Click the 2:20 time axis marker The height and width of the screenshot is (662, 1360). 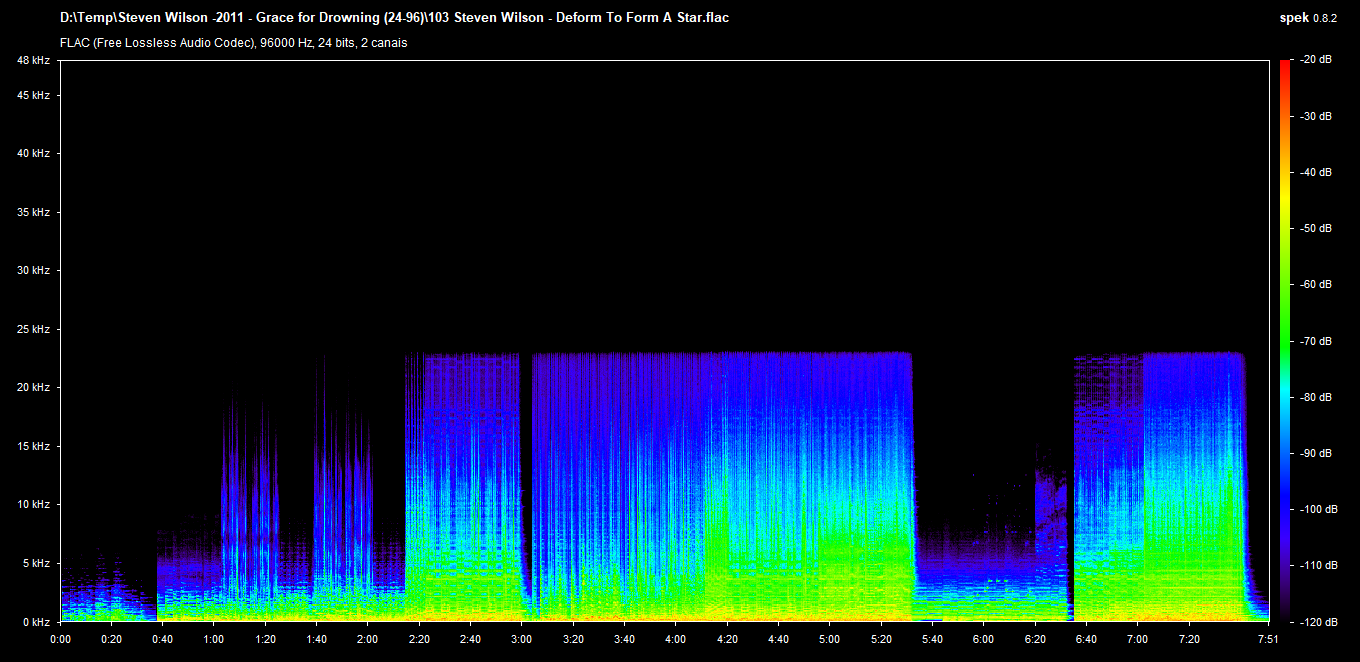click(x=419, y=638)
